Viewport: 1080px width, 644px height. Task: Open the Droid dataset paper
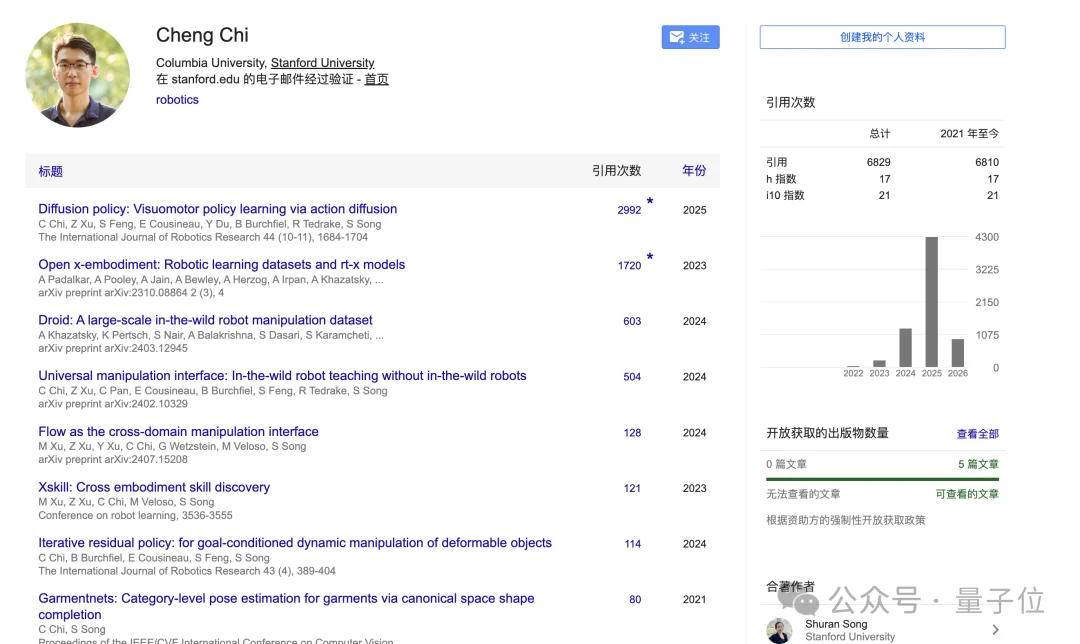[205, 320]
